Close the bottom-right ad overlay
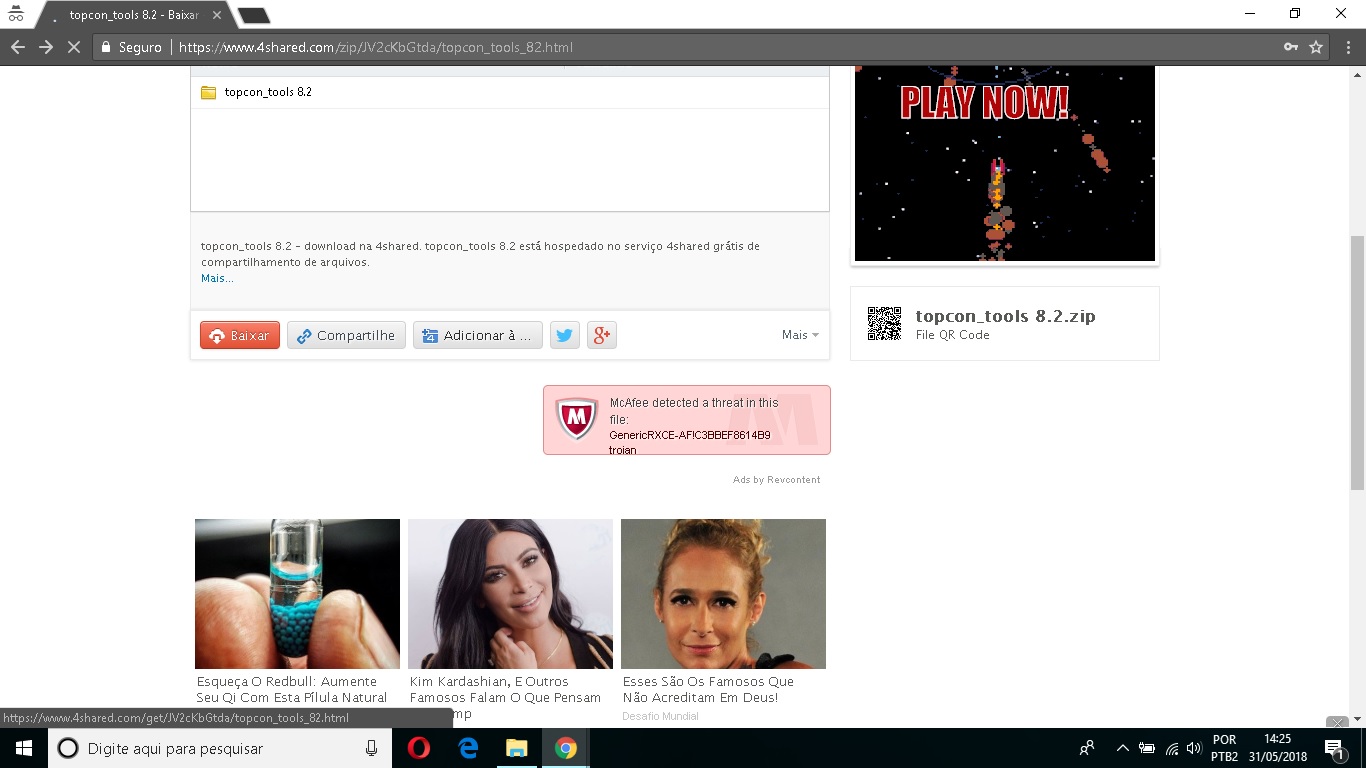Viewport: 1366px width, 768px height. tap(1337, 722)
